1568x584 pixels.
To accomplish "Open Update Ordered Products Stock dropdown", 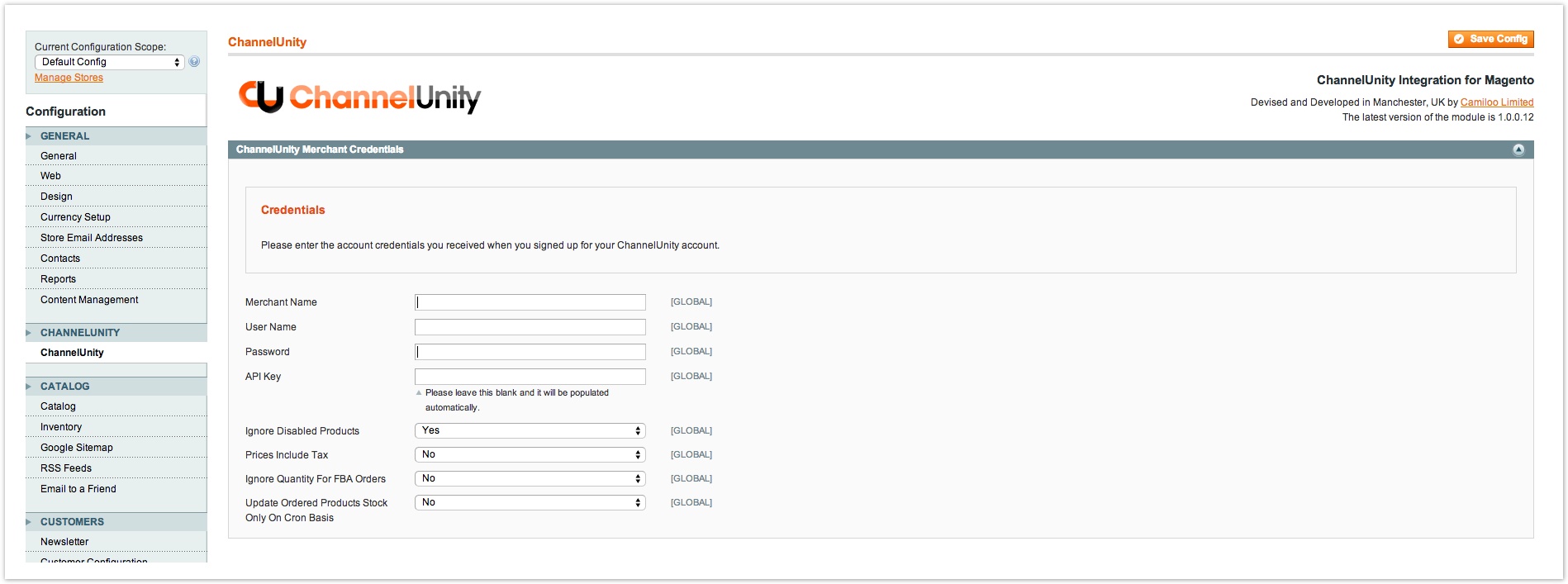I will 530,502.
